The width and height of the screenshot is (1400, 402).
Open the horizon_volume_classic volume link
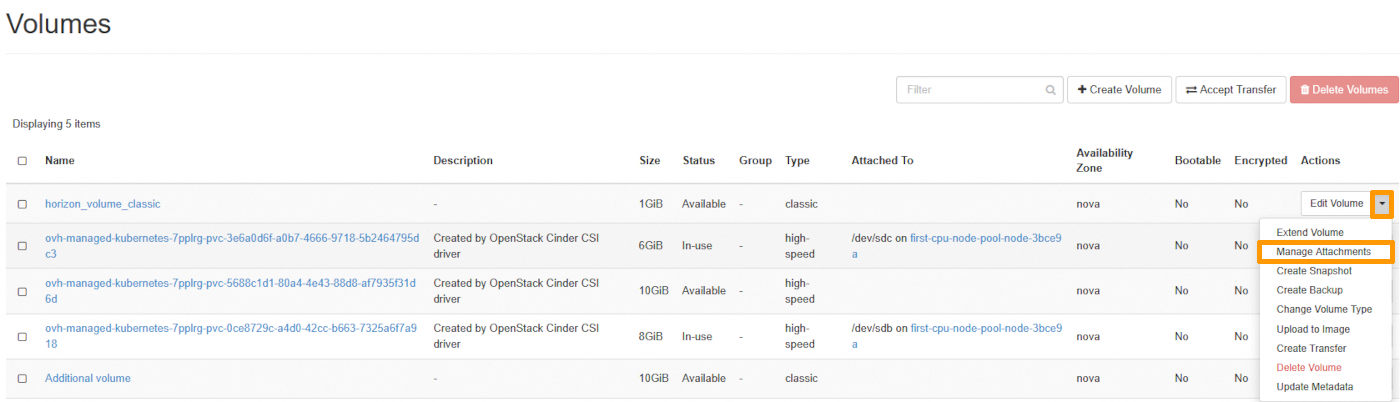click(102, 204)
